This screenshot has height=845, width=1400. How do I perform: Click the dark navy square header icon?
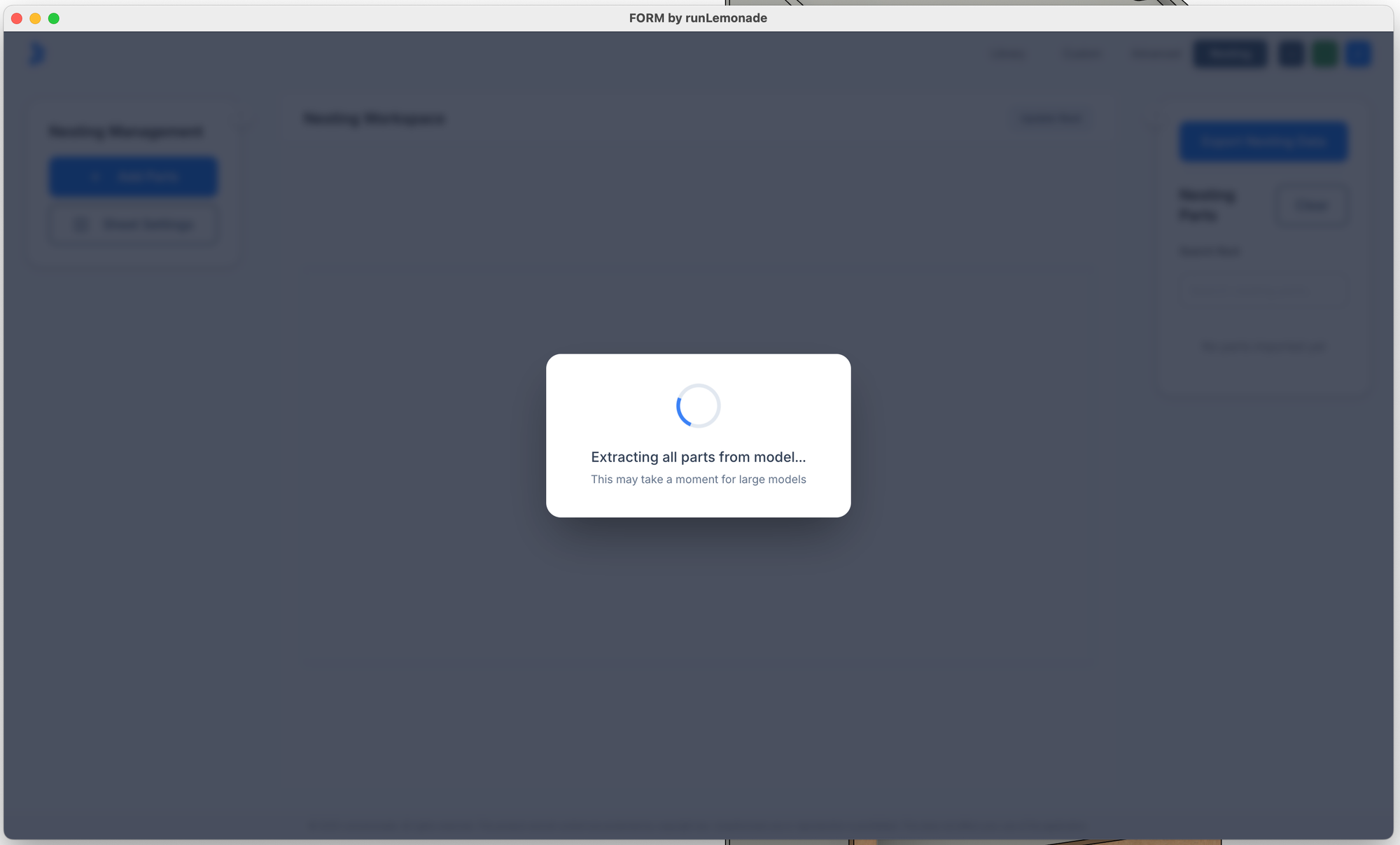[1291, 54]
